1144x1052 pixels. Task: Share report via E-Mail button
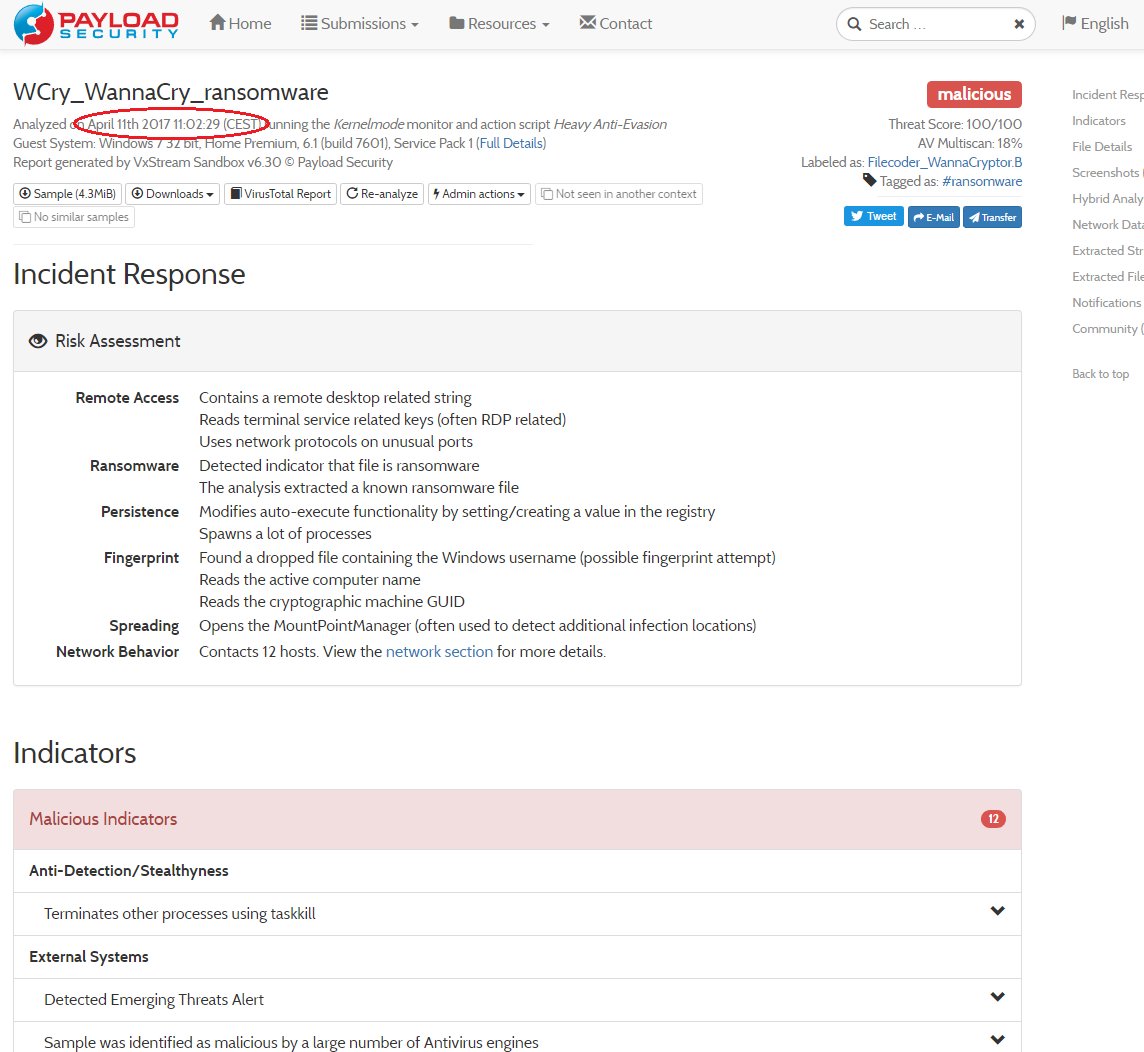(933, 217)
